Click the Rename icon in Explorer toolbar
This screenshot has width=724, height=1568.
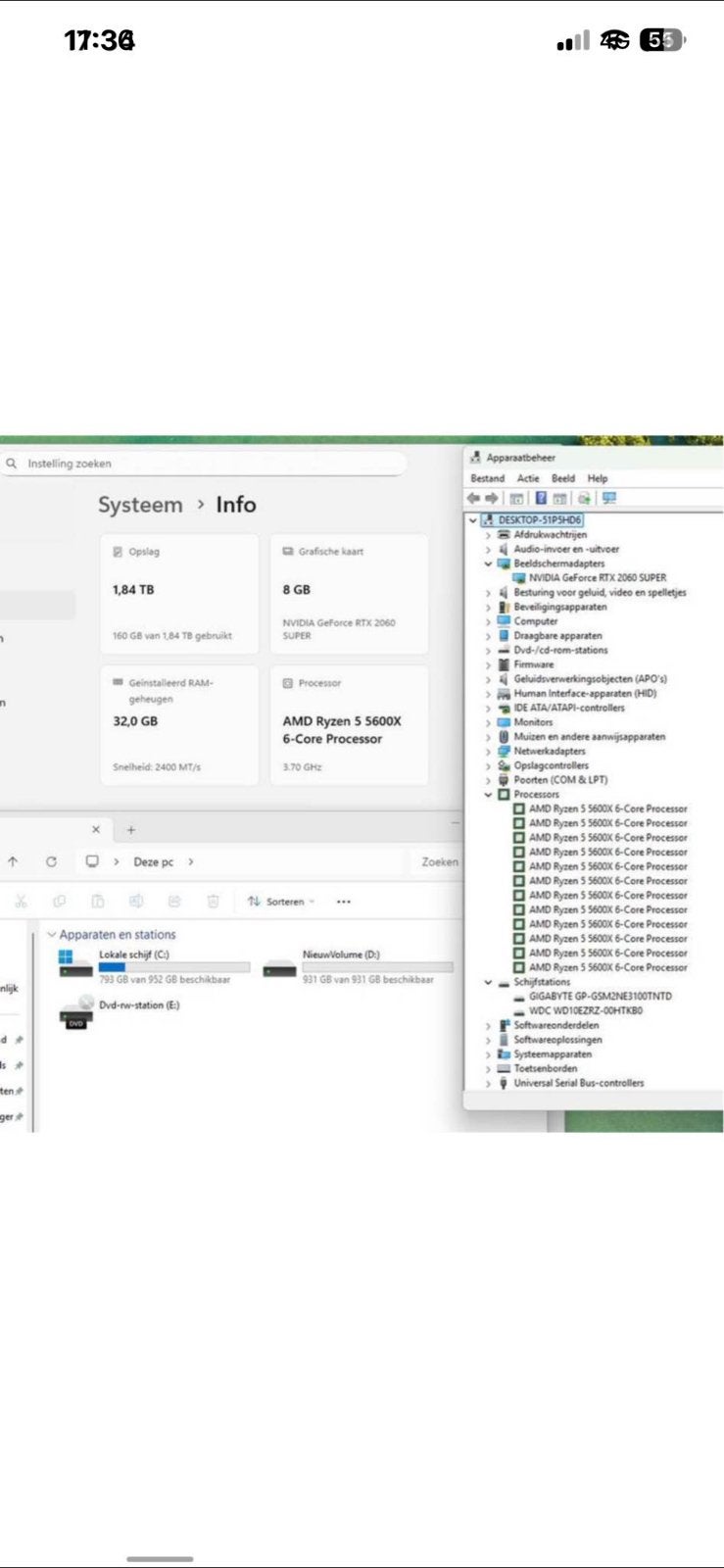136,902
